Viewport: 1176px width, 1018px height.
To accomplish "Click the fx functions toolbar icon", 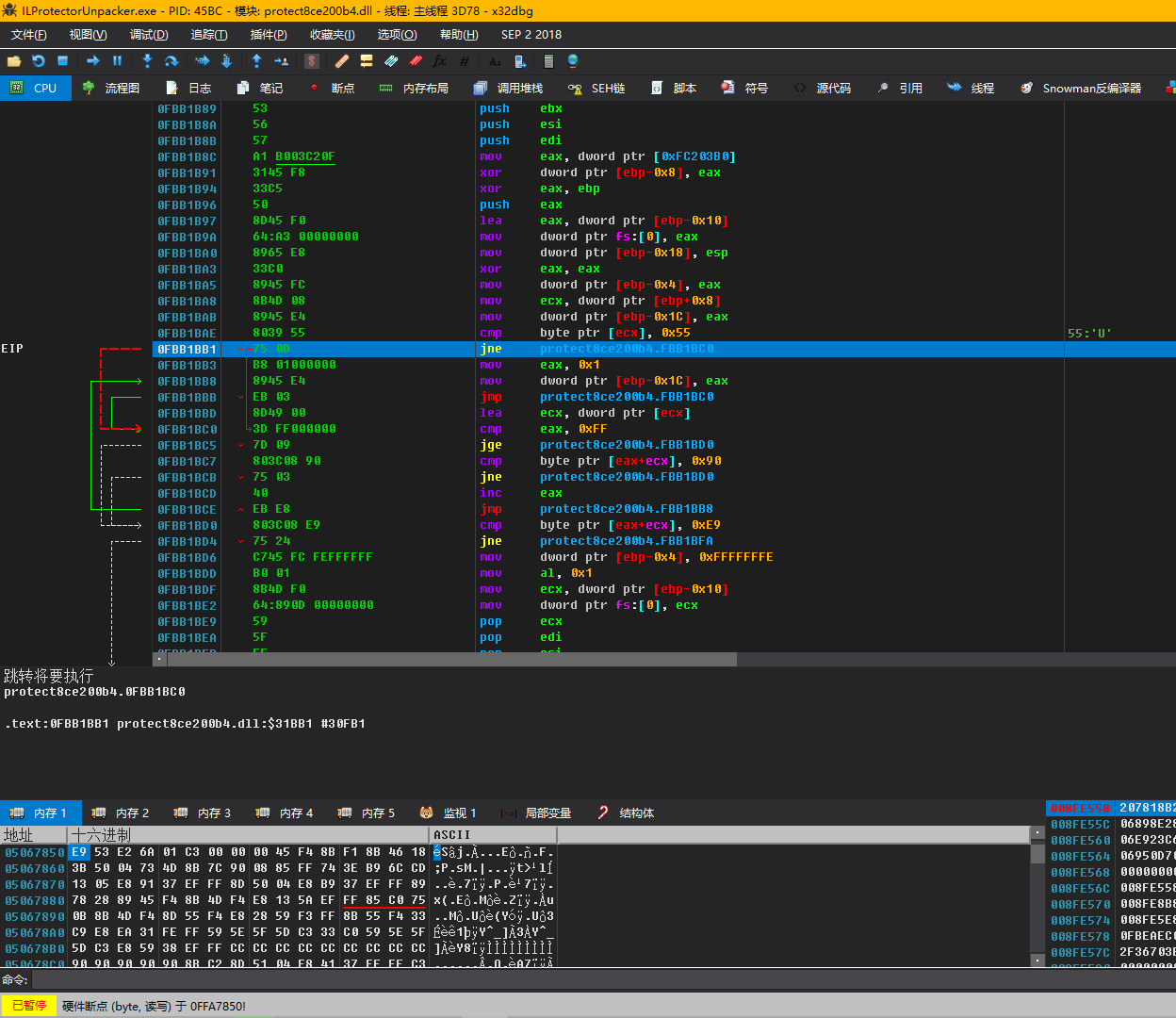I will click(439, 61).
